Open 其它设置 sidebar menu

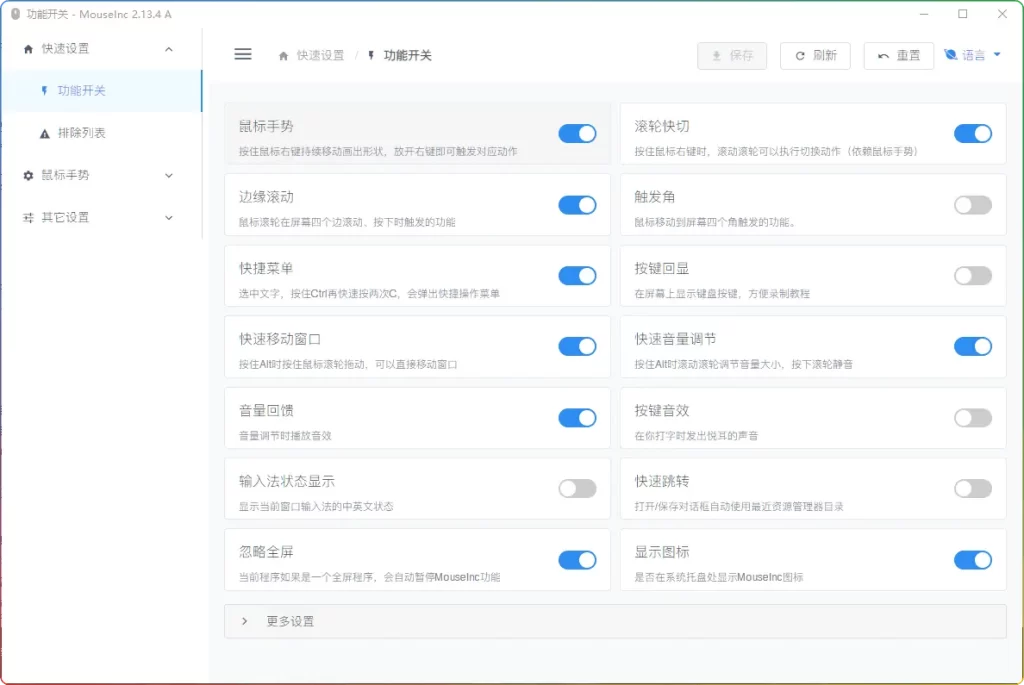coord(101,217)
